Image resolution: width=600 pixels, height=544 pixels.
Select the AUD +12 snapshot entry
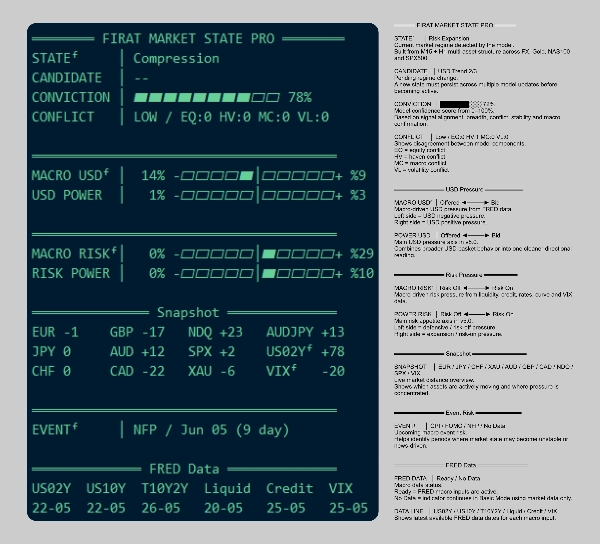pyautogui.click(x=137, y=351)
